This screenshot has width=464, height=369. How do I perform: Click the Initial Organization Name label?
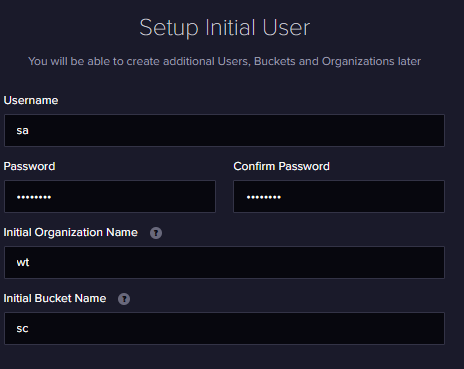click(x=70, y=232)
